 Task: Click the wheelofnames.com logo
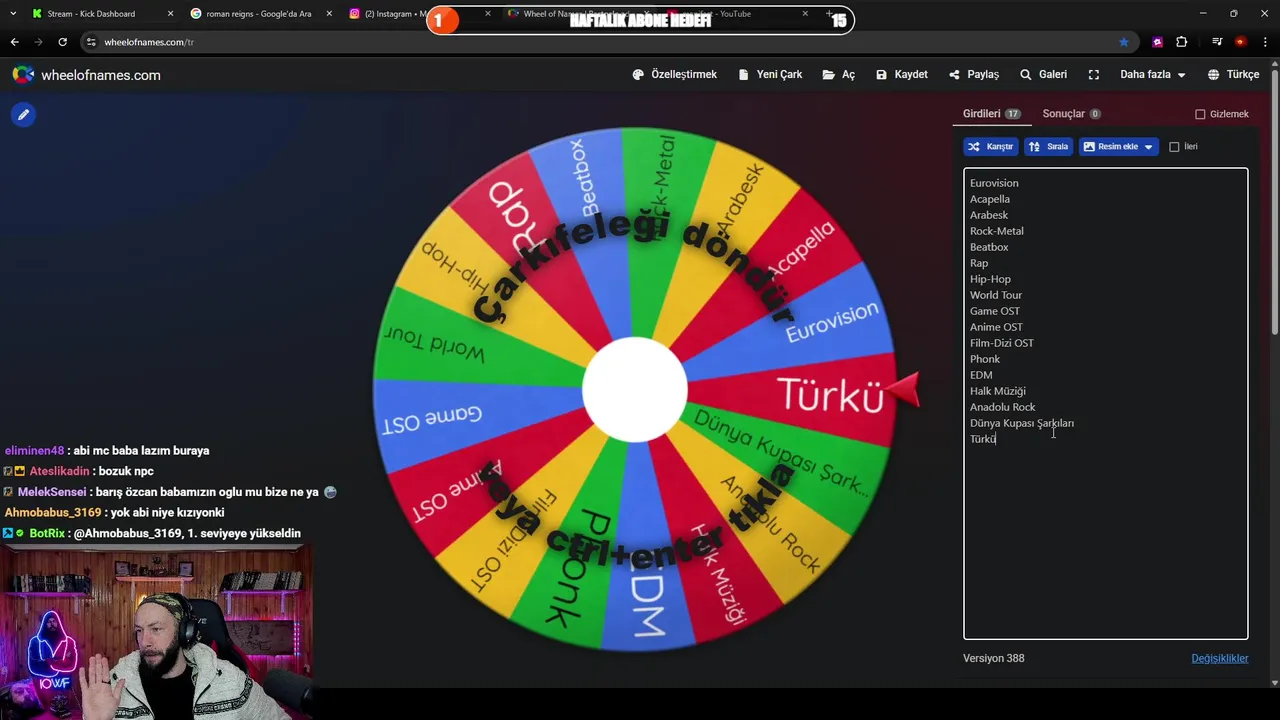(86, 75)
